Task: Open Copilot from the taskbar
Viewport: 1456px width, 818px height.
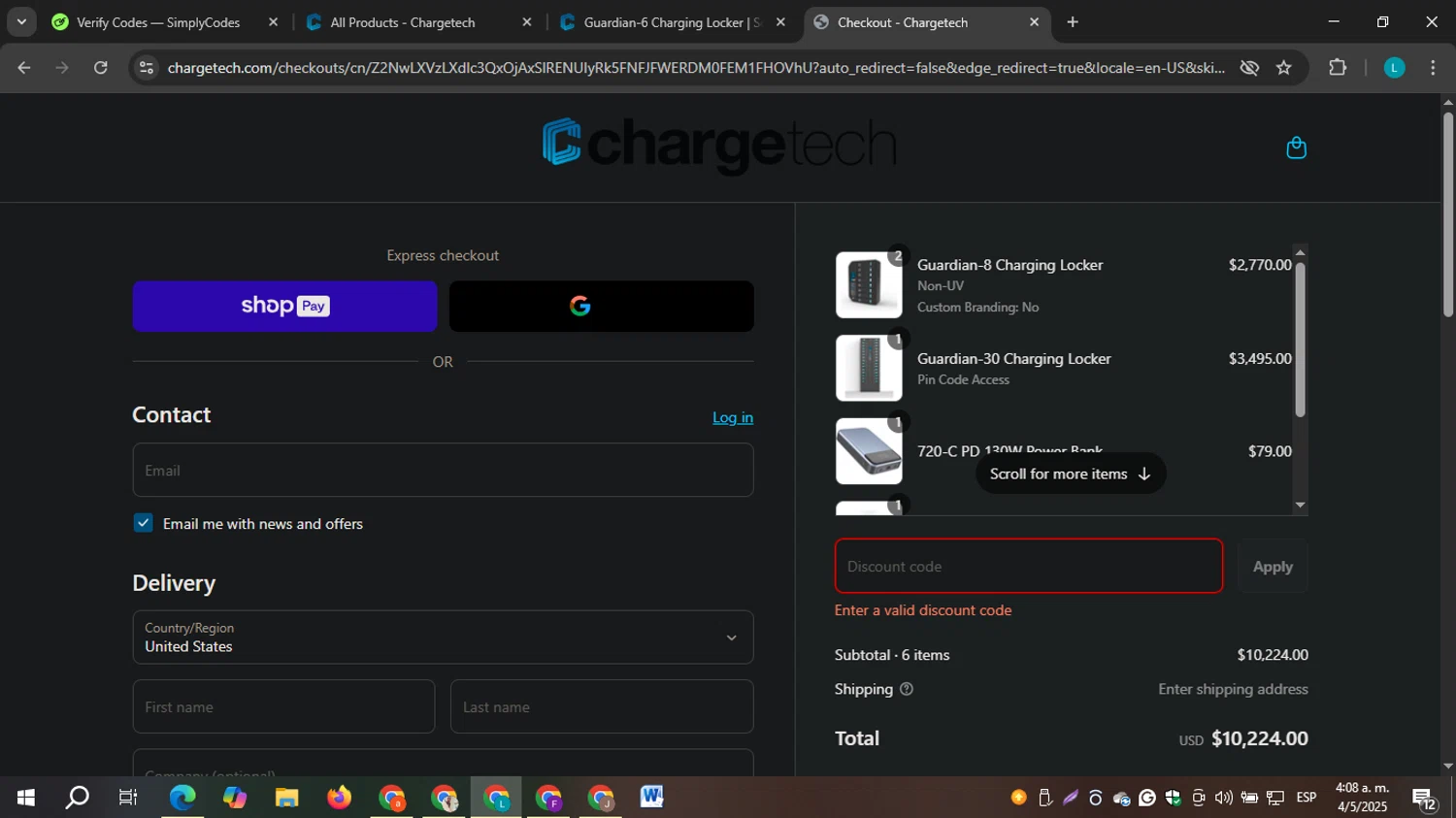Action: point(234,798)
